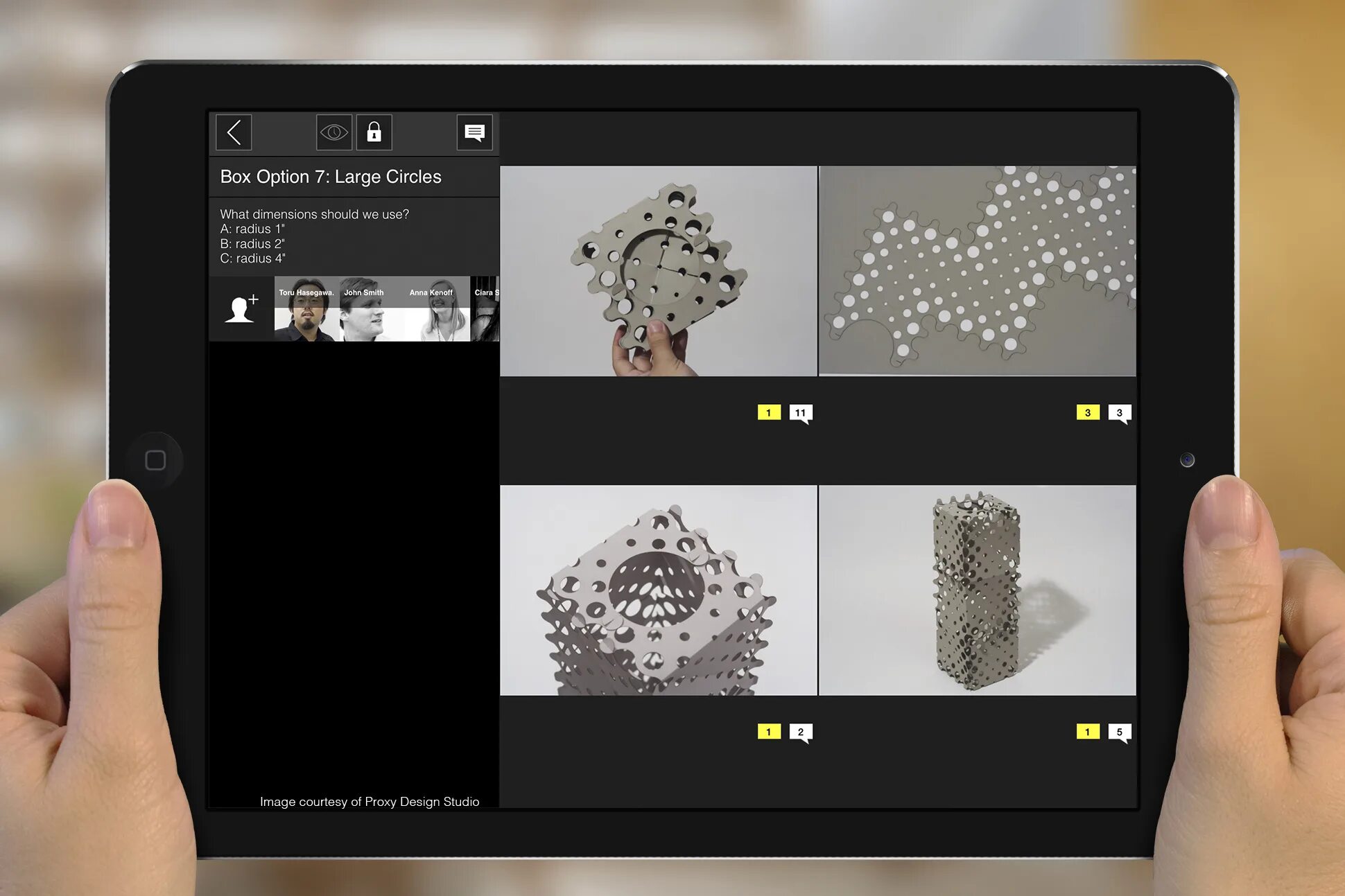Click the '2' comment bubble under the perforated cube image

(x=801, y=731)
